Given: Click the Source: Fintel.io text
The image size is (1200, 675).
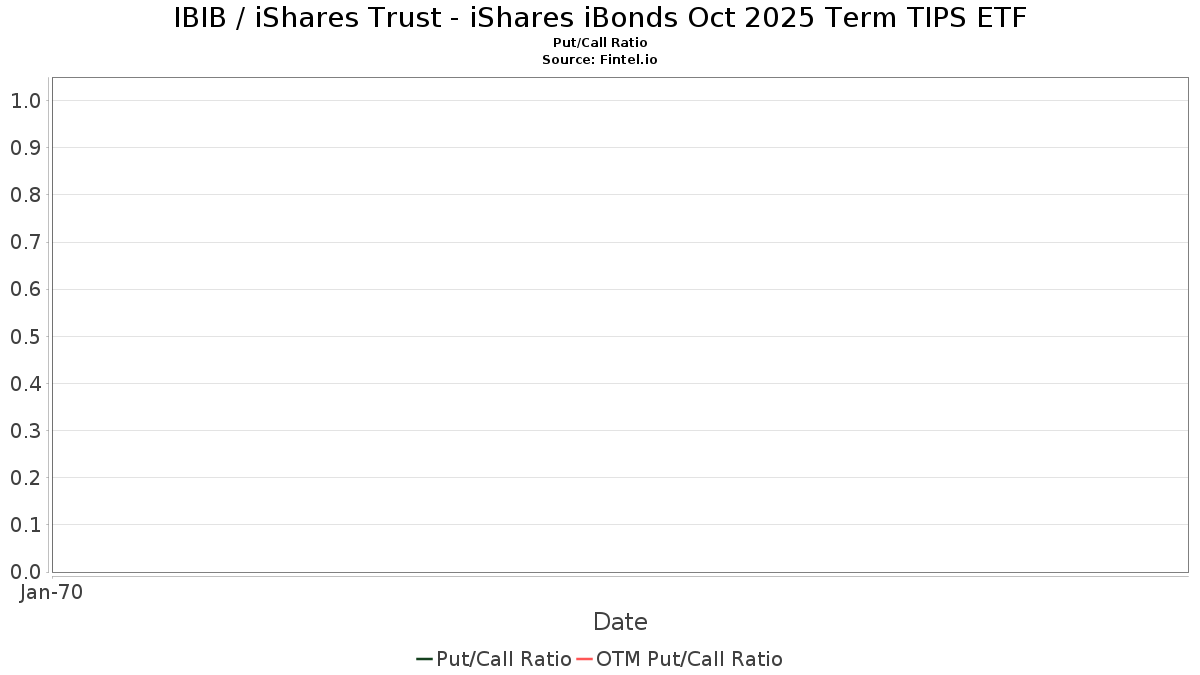Looking at the screenshot, I should [600, 60].
